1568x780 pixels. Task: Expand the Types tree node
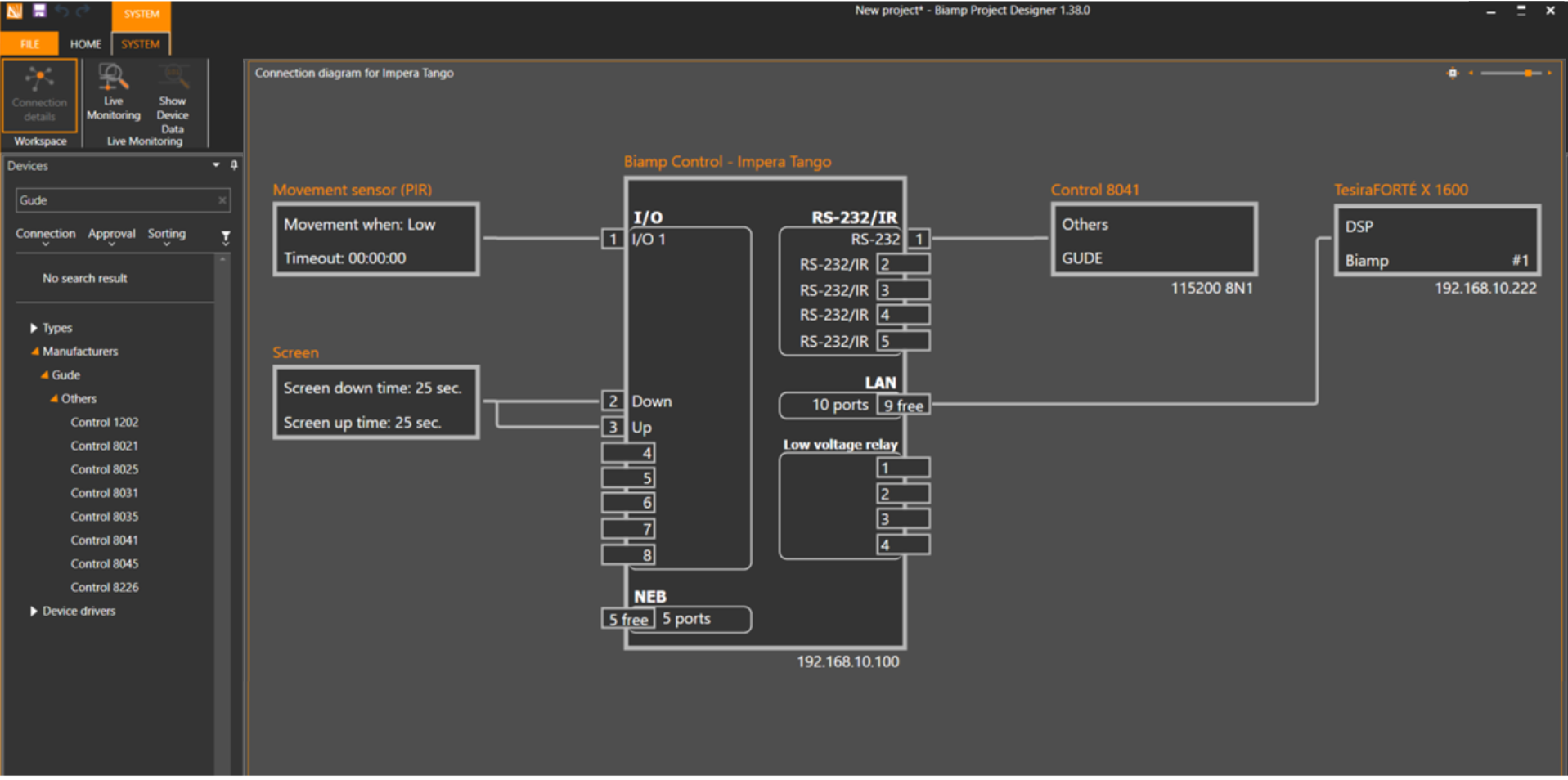[34, 328]
